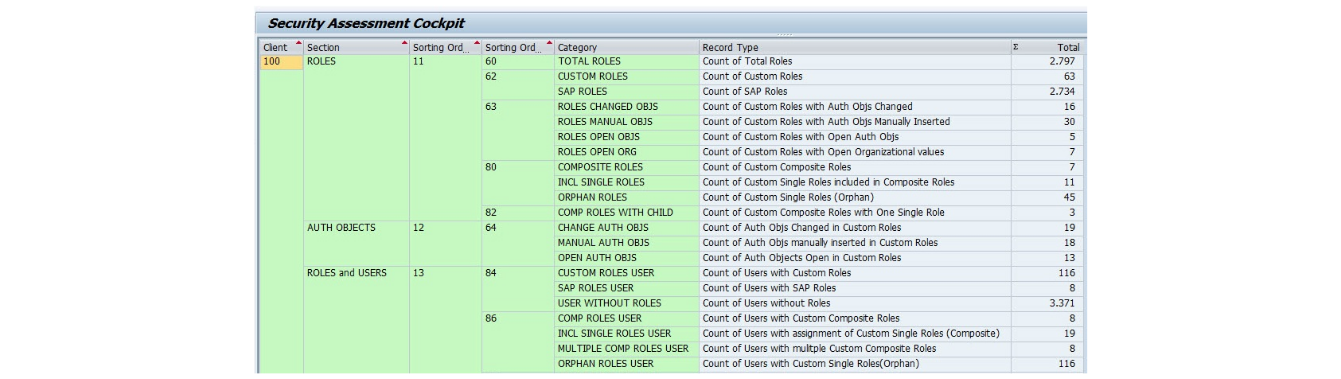Select the Category column header
Viewport: 1341px width, 379px height.
click(627, 47)
